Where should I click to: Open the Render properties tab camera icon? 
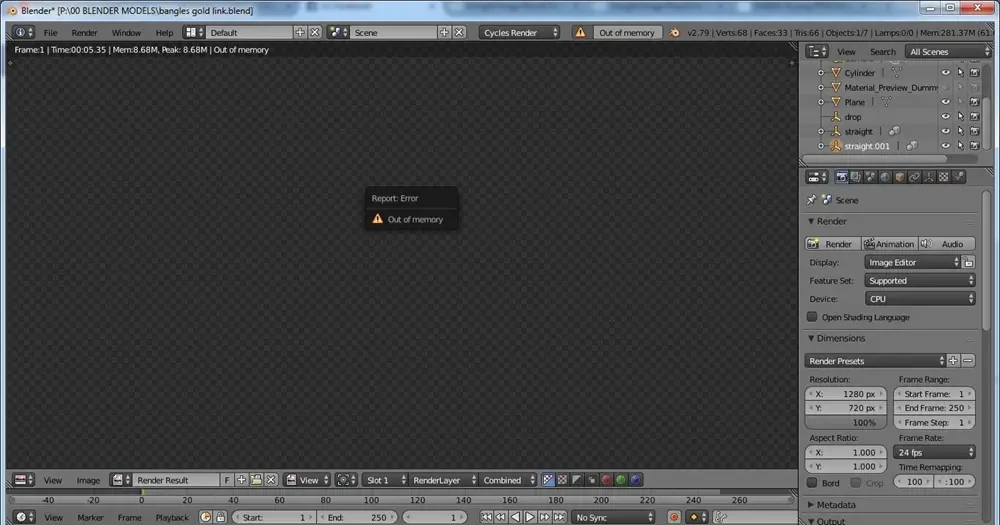click(x=841, y=177)
